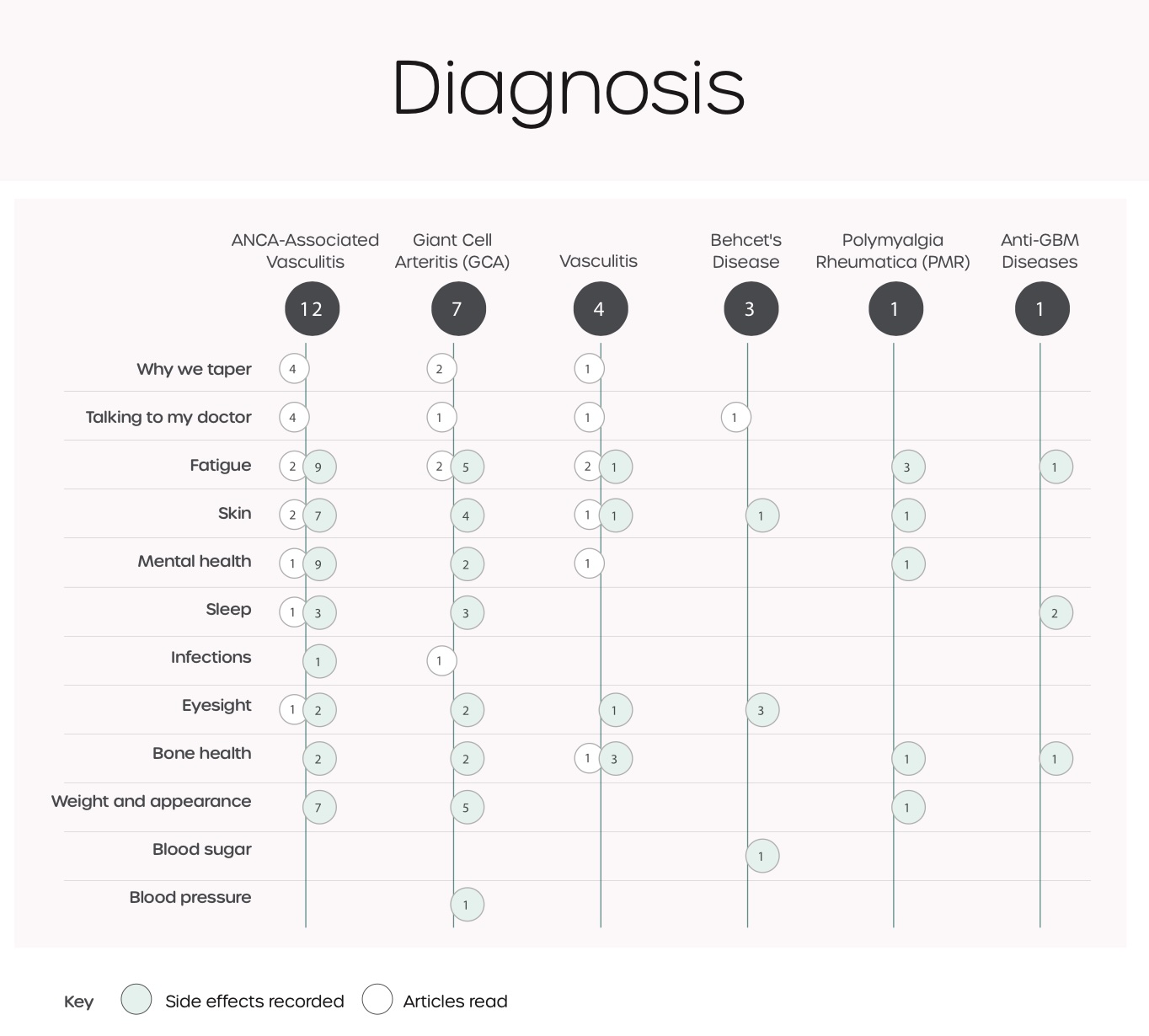The height and width of the screenshot is (1036, 1149).
Task: Select the dark 4 circle under Vasculitis
Action: (600, 309)
